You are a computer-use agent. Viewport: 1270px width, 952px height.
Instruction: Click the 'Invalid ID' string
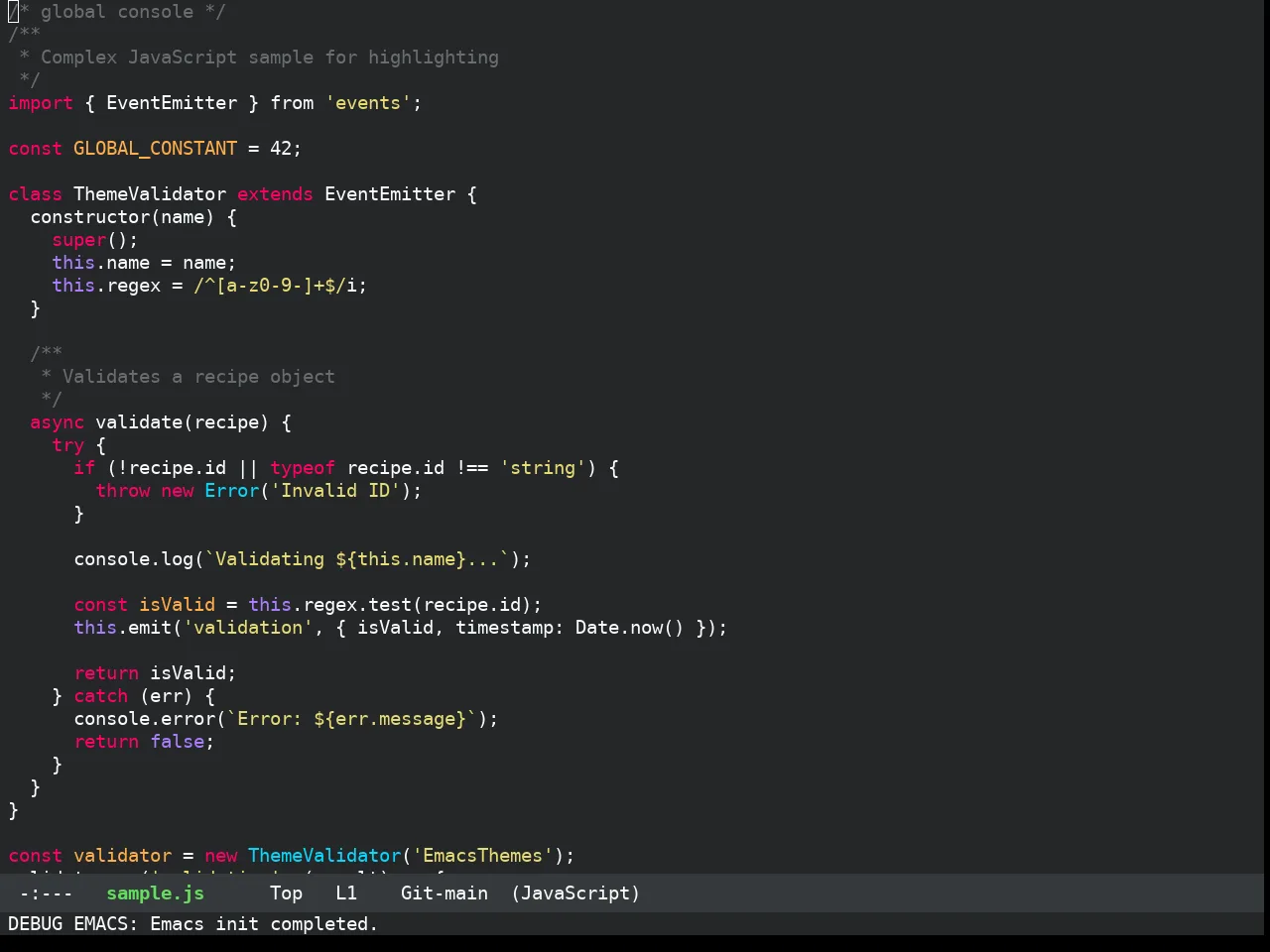tap(335, 491)
